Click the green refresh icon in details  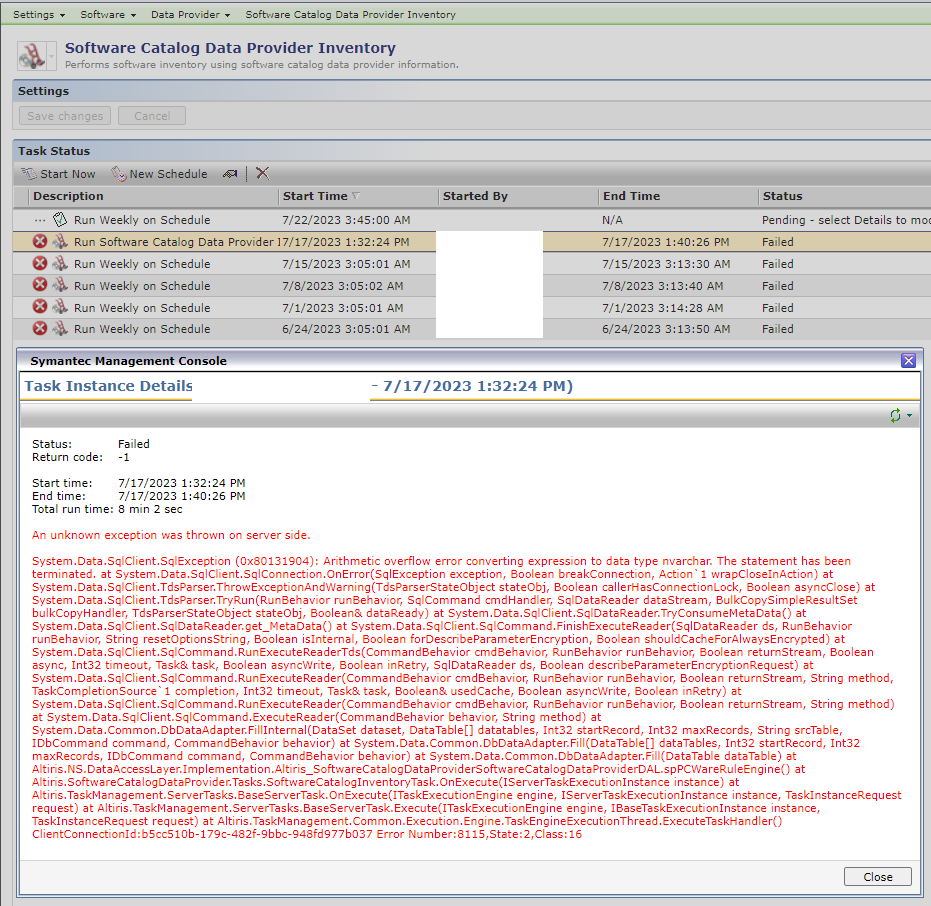pyautogui.click(x=895, y=416)
